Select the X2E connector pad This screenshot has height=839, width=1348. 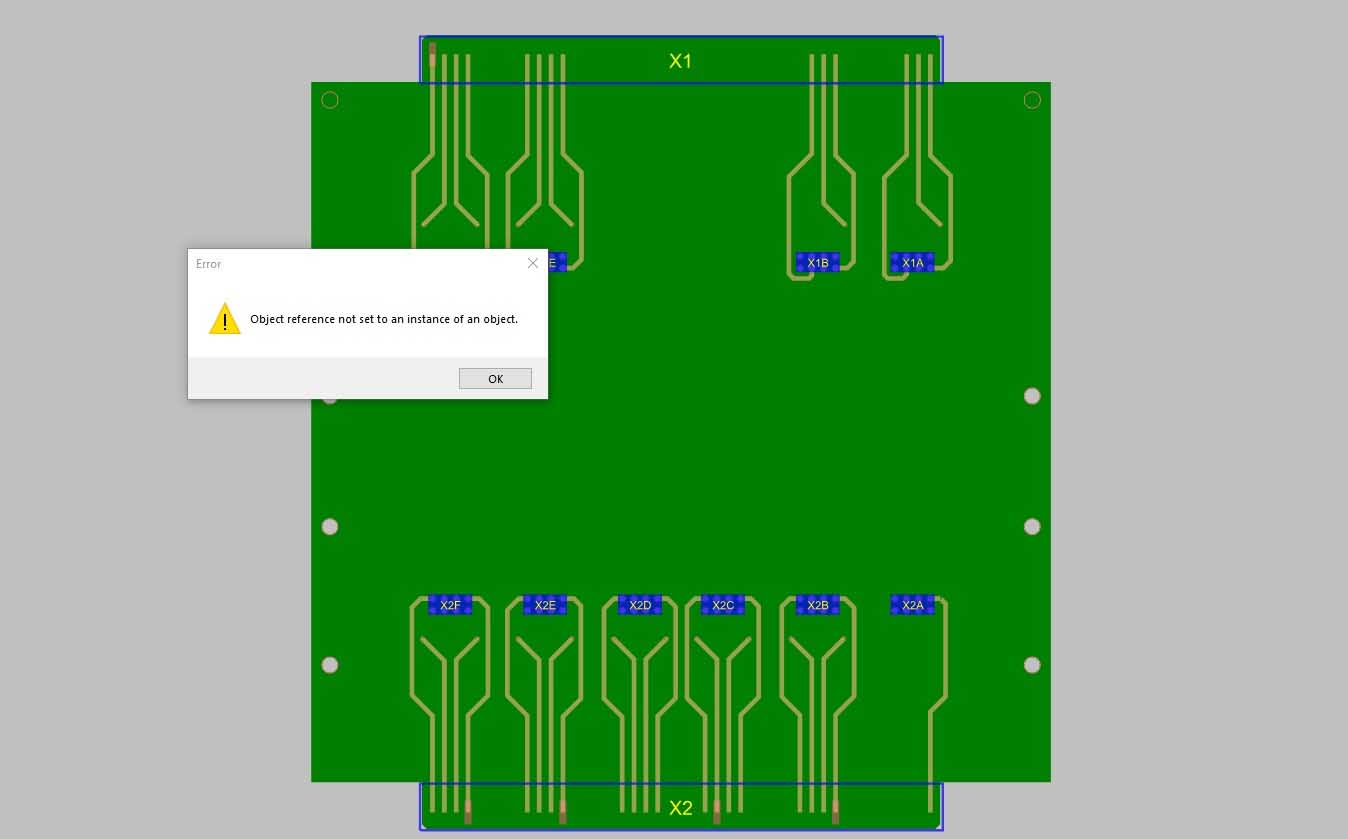point(545,605)
